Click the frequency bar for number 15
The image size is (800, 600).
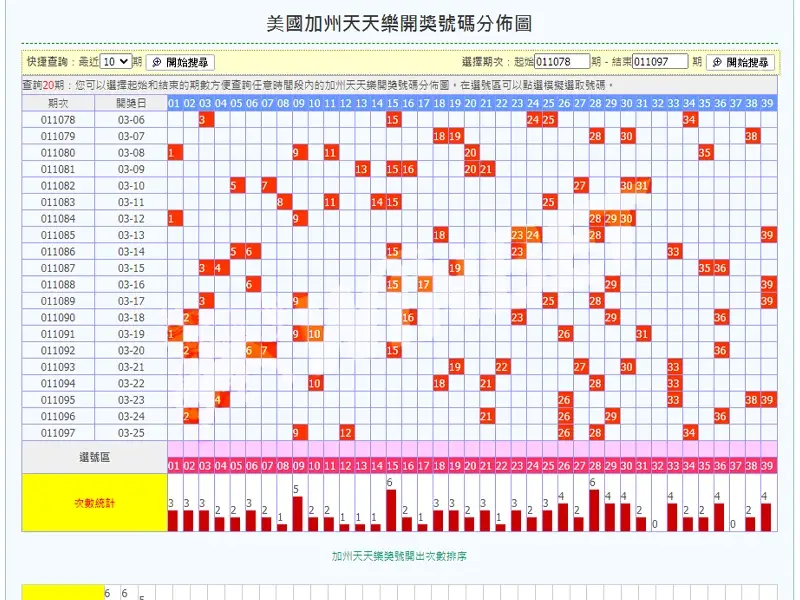(x=391, y=511)
